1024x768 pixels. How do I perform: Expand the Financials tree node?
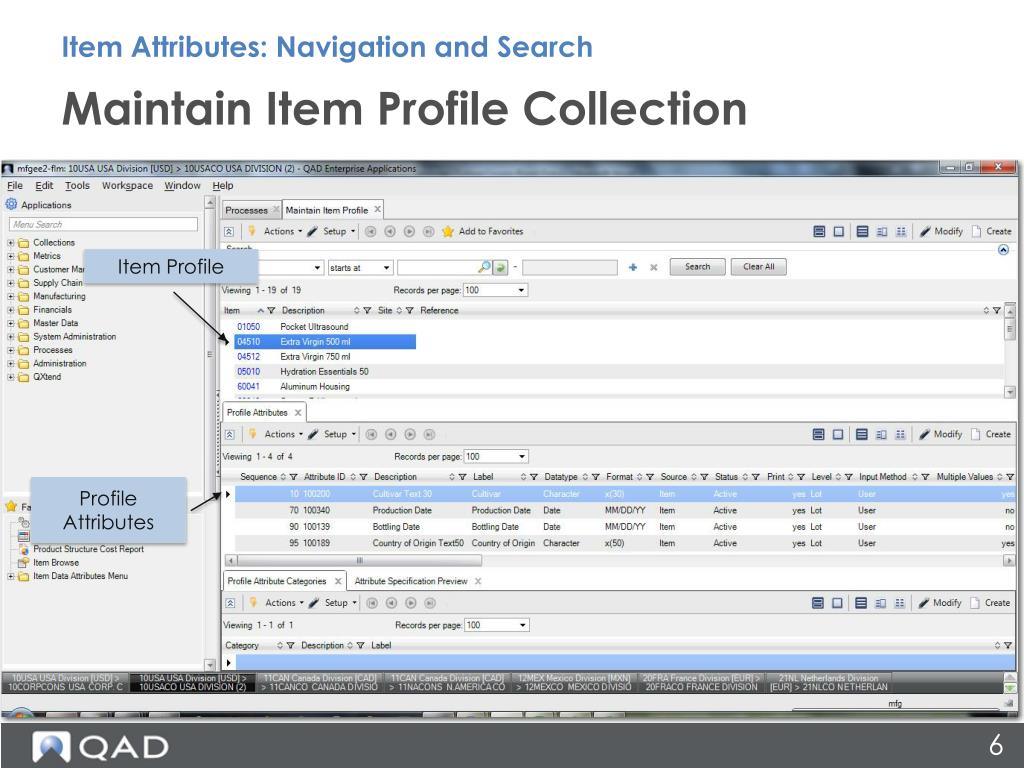(x=10, y=310)
